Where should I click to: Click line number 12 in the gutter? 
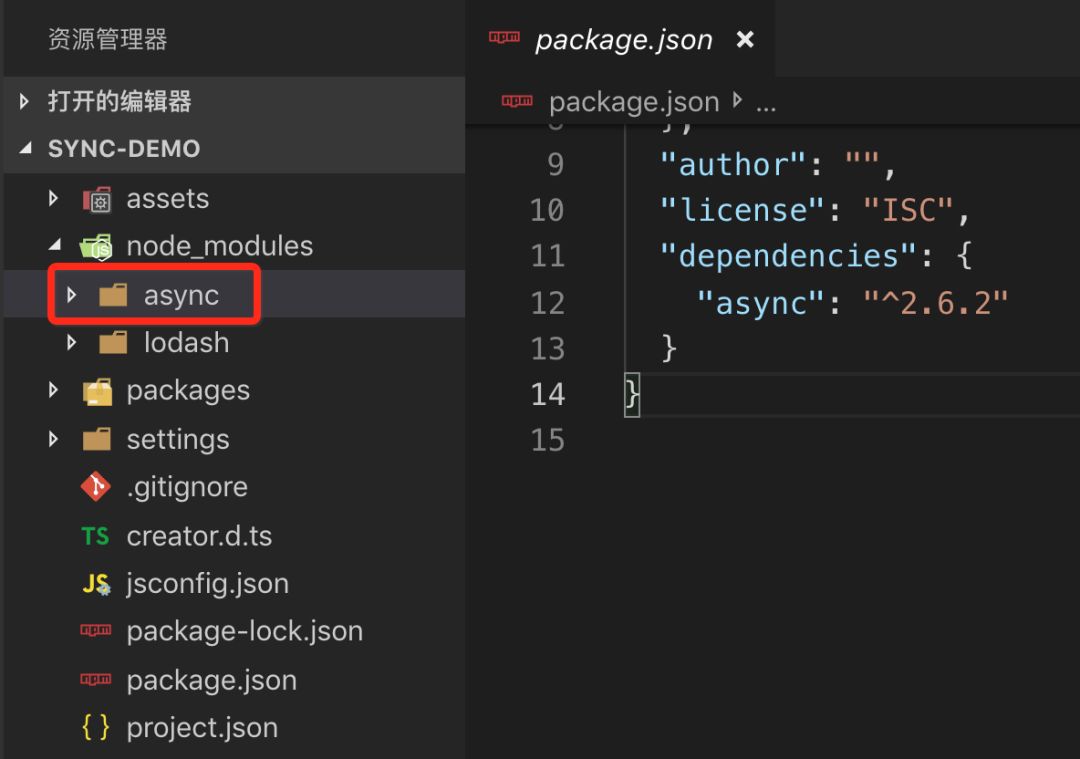click(548, 303)
